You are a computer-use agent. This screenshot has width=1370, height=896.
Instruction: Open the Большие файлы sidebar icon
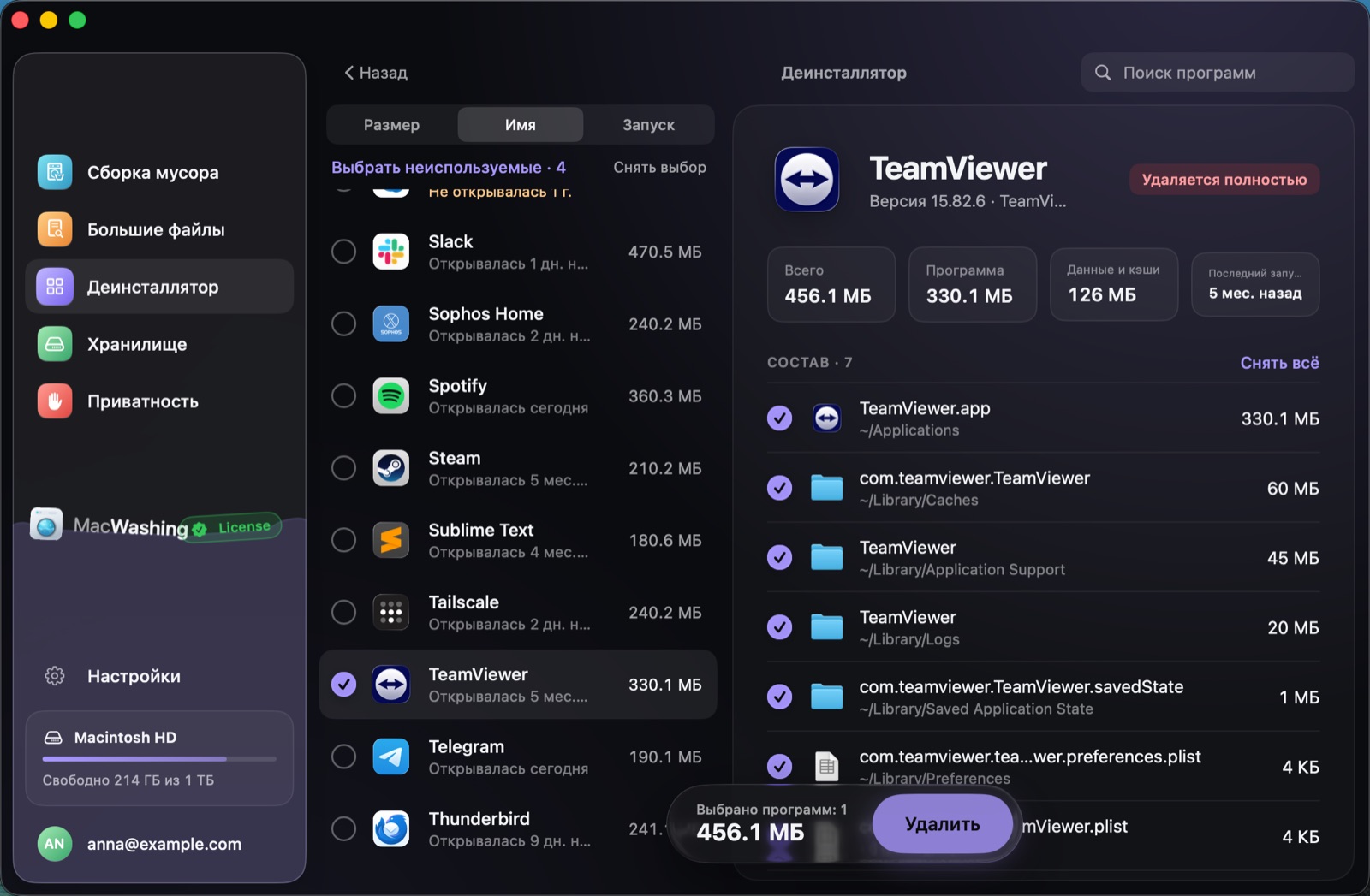coord(55,229)
